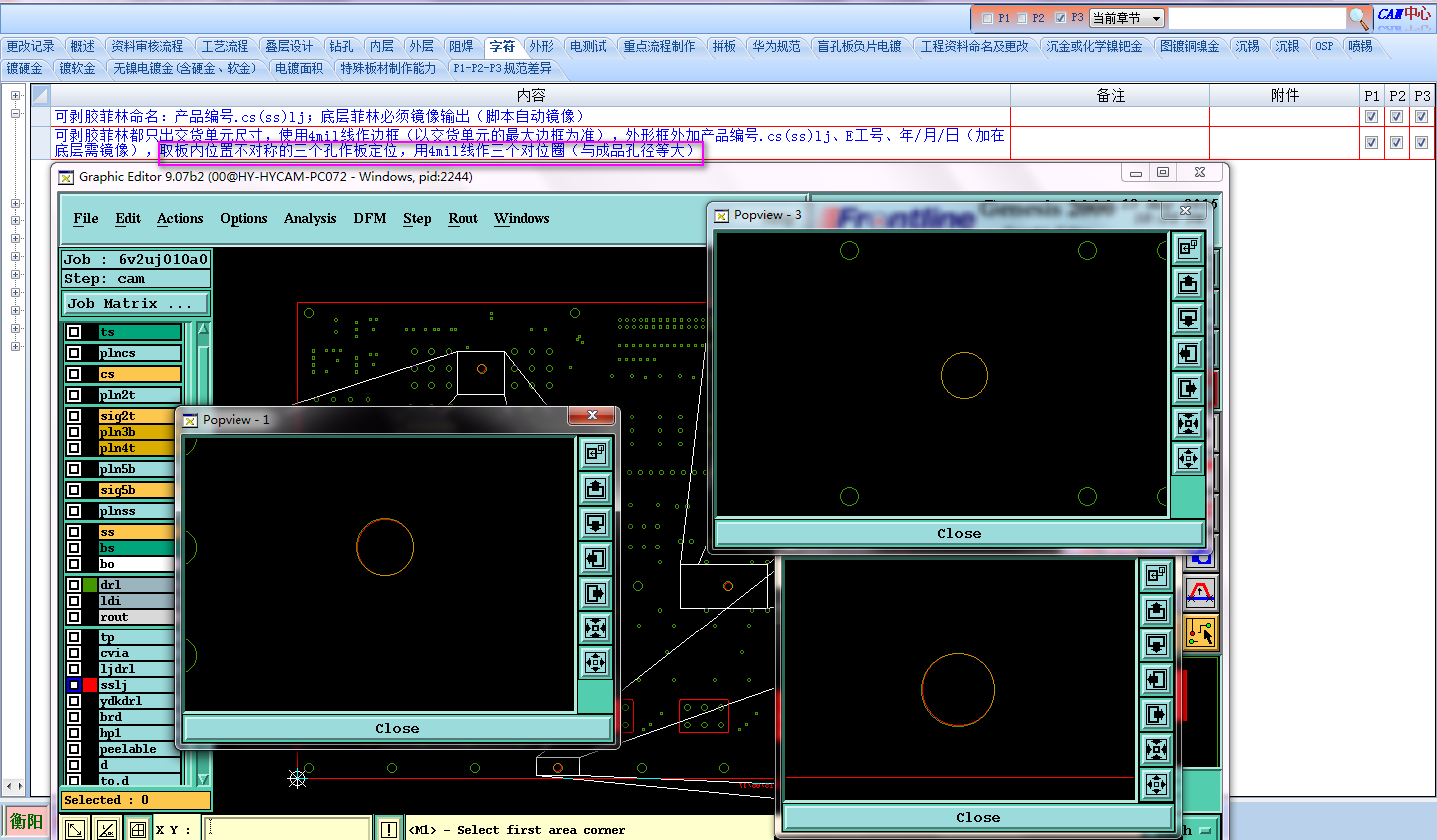Zoom in icon in Popview - 1
Image resolution: width=1437 pixels, height=840 pixels.
(x=595, y=629)
